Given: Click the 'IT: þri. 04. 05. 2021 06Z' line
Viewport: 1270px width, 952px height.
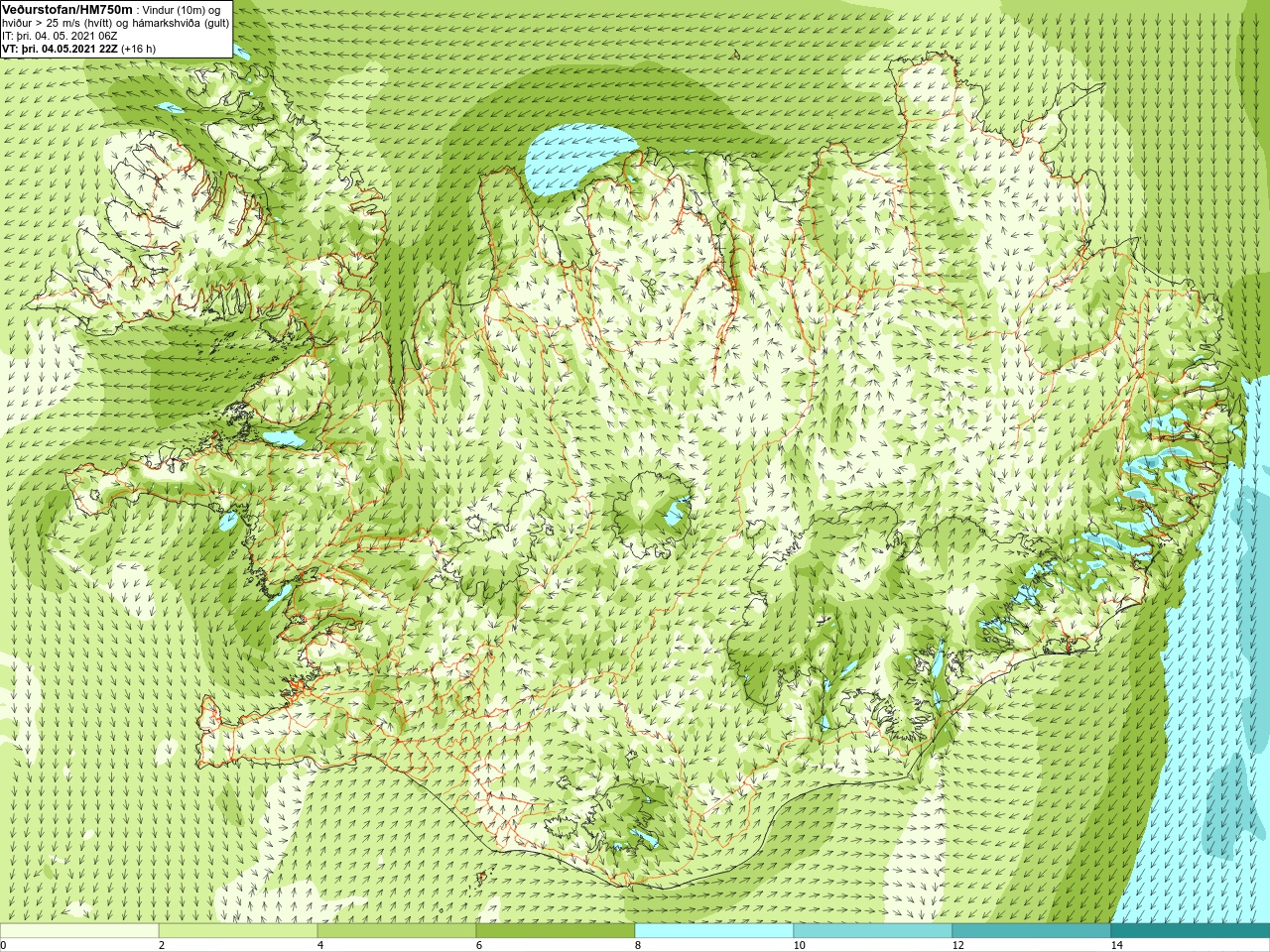Looking at the screenshot, I should coord(60,36).
